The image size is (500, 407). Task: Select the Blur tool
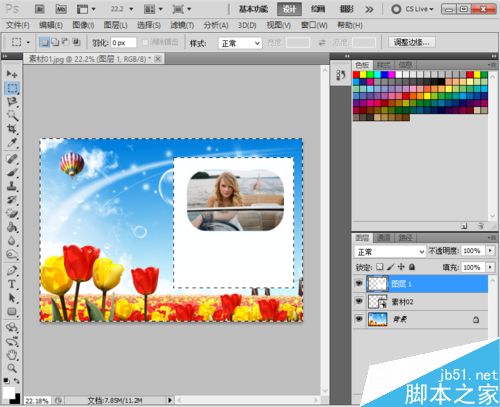12,241
